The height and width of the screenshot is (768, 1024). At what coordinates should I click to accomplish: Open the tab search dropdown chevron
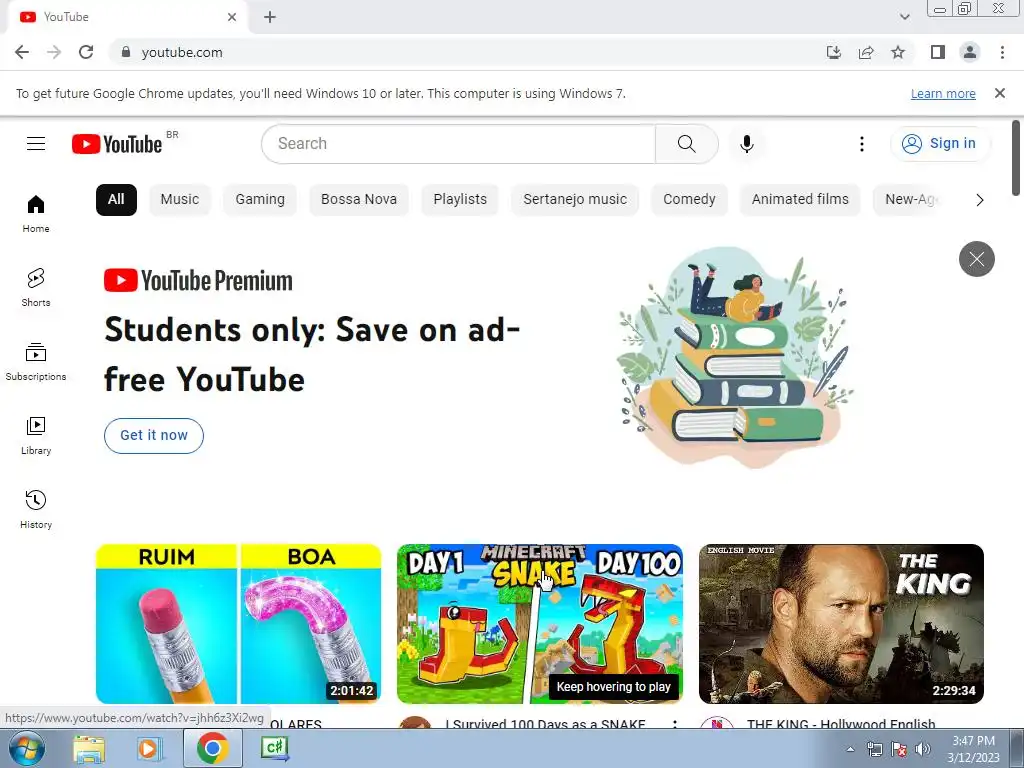pos(904,17)
